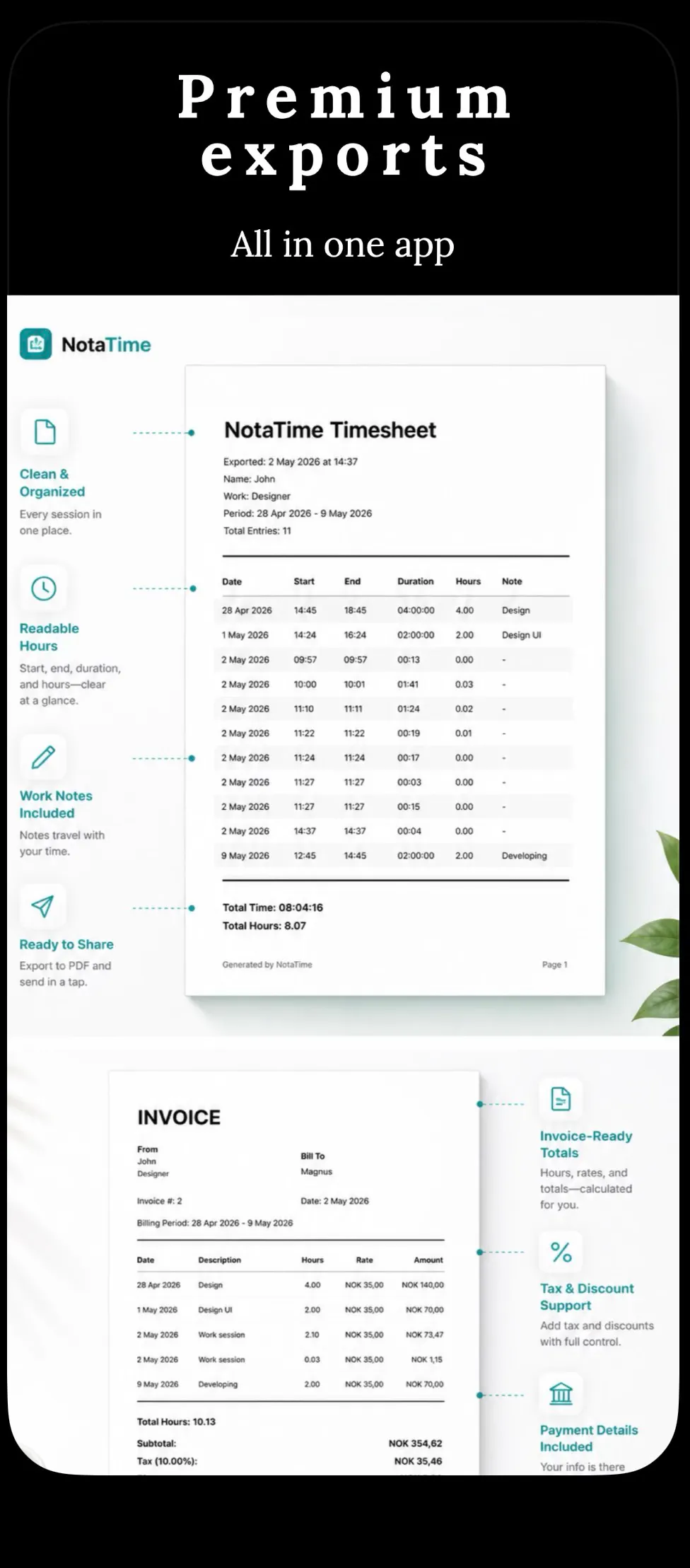Click the invoice 'Date: 2 May 2026' line
Screen dimensions: 690x1568
(x=334, y=1201)
